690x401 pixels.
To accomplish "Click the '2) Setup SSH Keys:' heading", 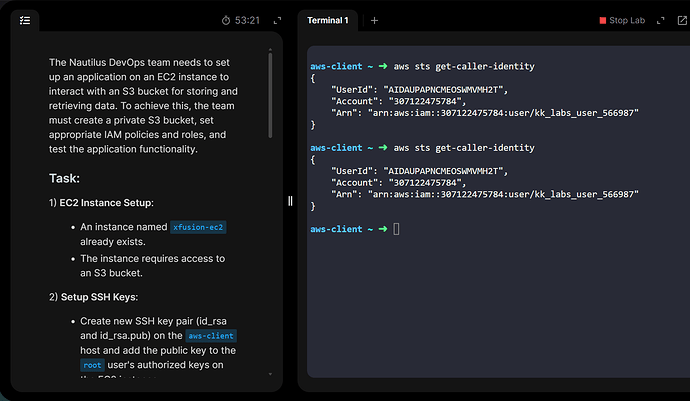I will pos(93,297).
